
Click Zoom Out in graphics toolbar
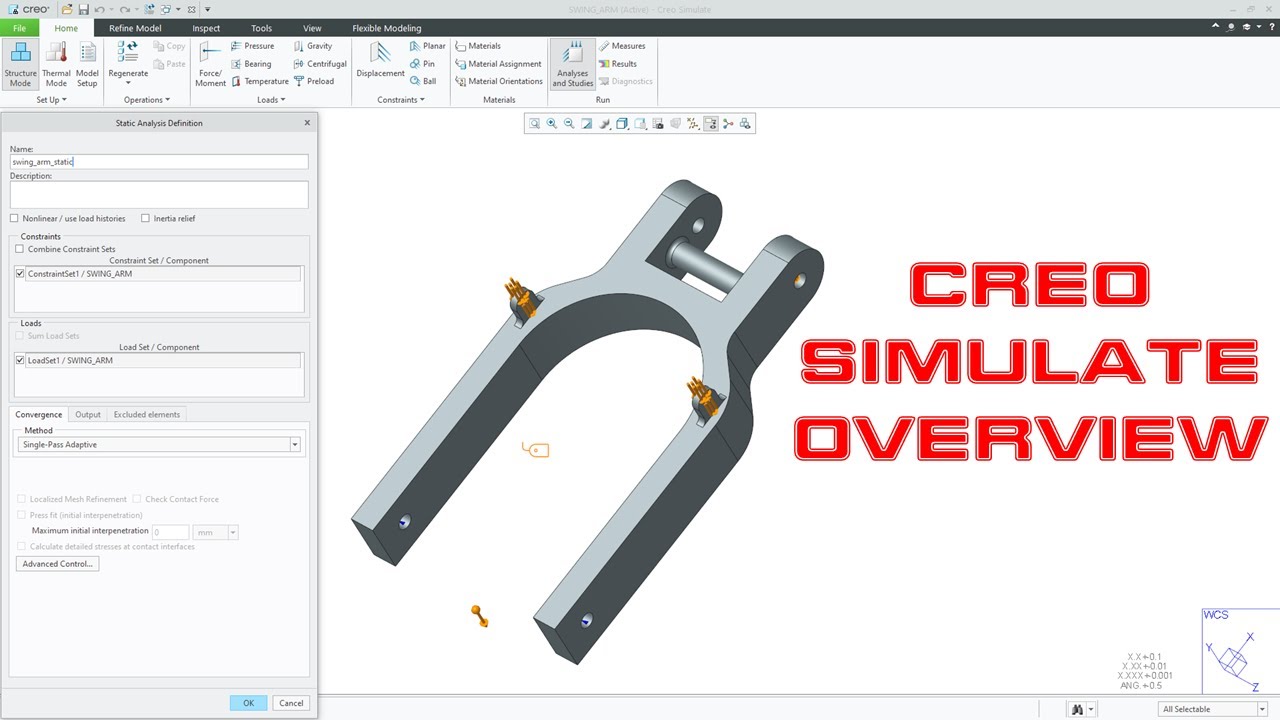point(569,124)
